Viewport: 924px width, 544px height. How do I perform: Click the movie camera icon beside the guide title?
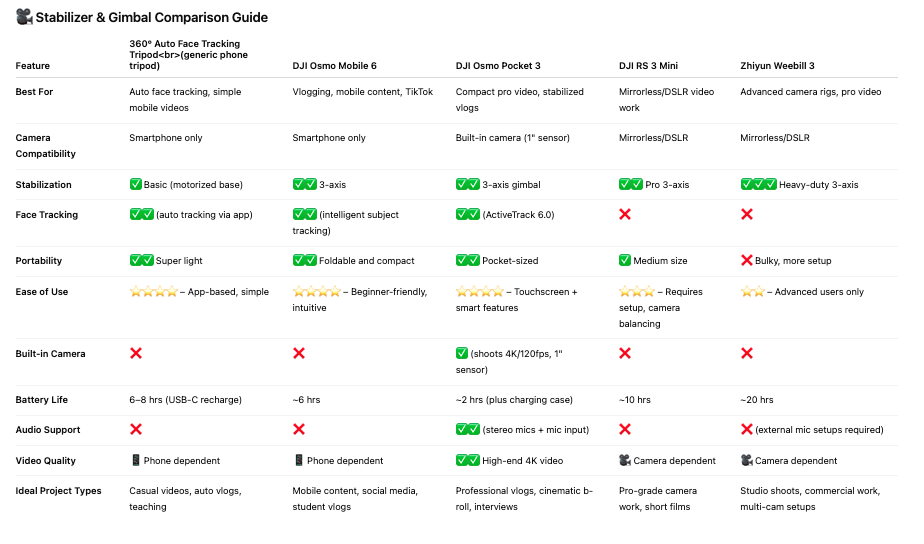click(24, 17)
